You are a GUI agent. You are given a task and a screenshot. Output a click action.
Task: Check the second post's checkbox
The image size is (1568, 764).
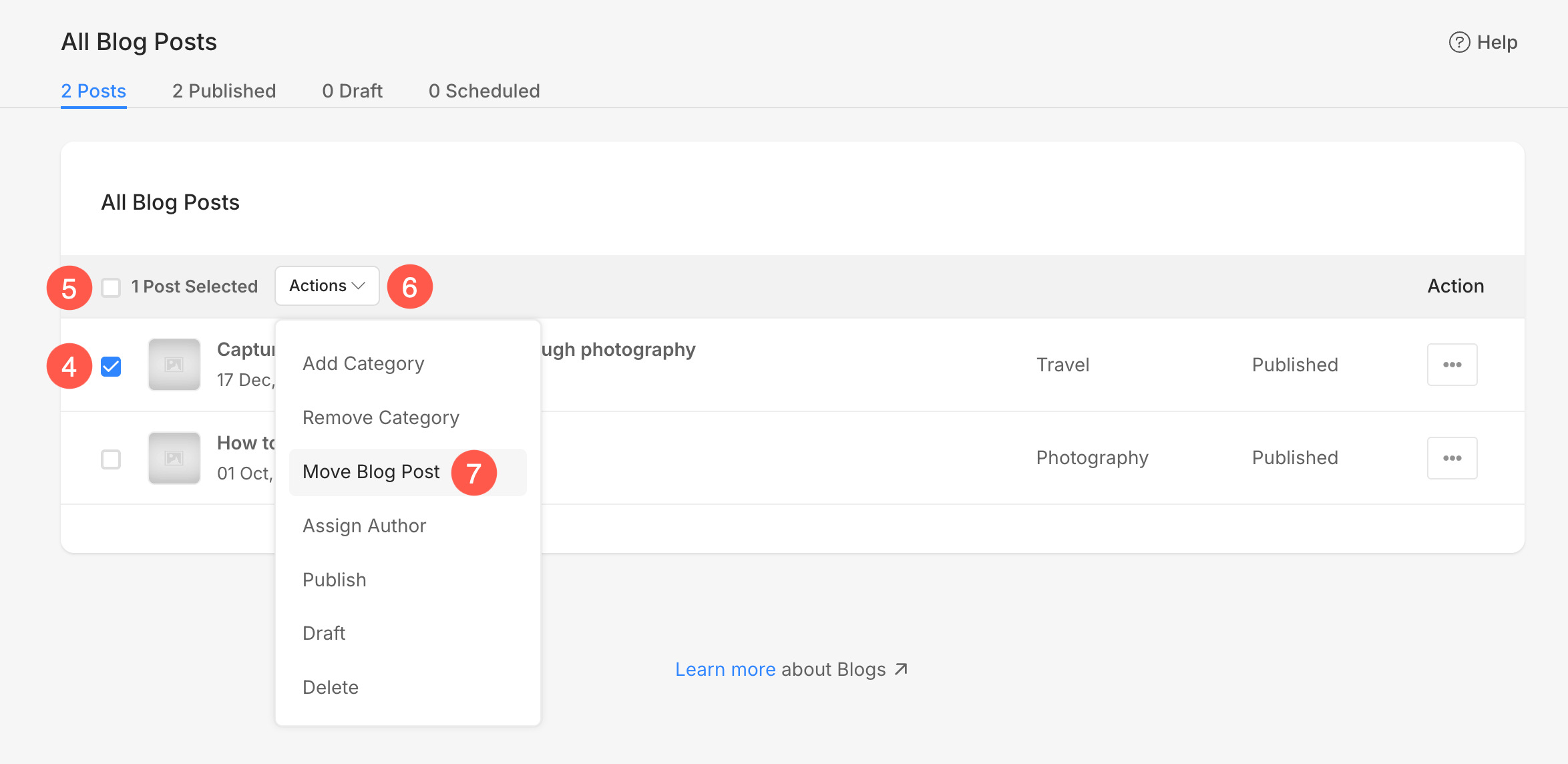[111, 459]
